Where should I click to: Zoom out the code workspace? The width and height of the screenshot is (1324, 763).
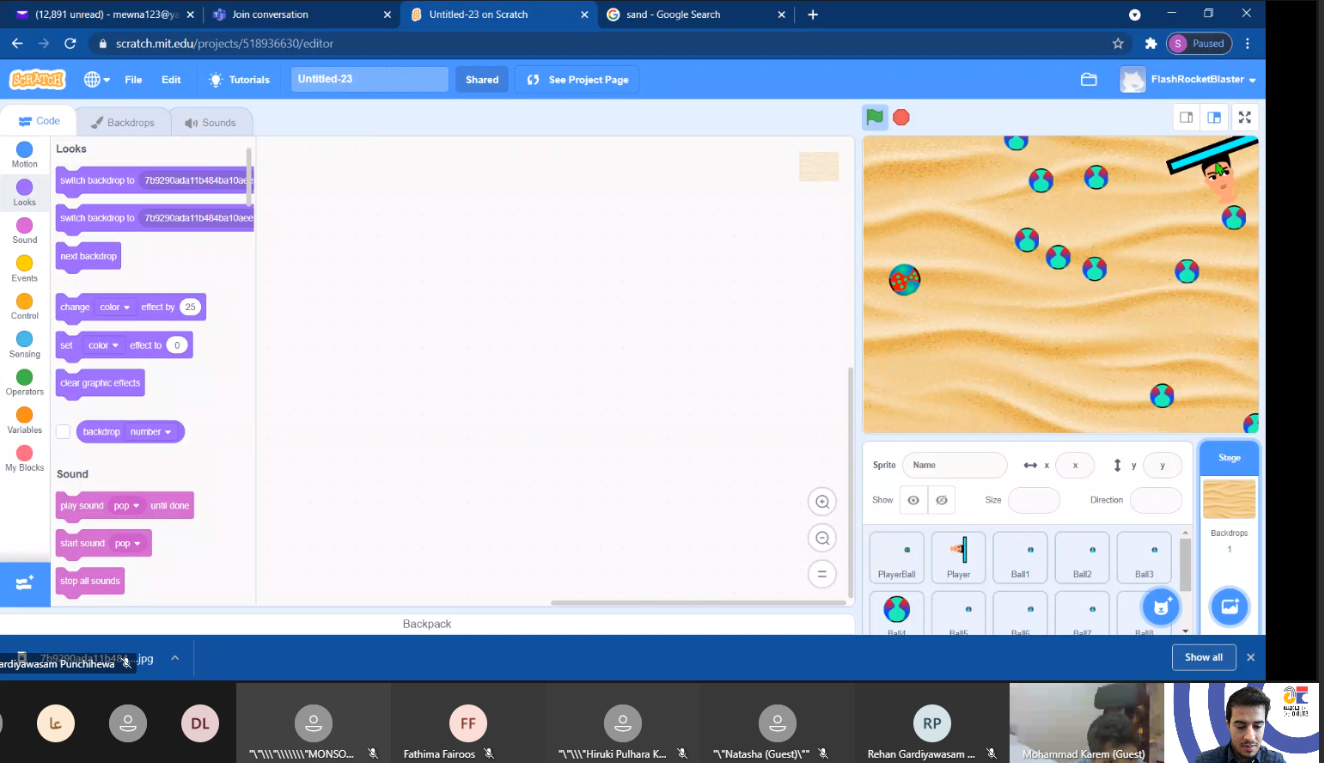click(x=822, y=538)
